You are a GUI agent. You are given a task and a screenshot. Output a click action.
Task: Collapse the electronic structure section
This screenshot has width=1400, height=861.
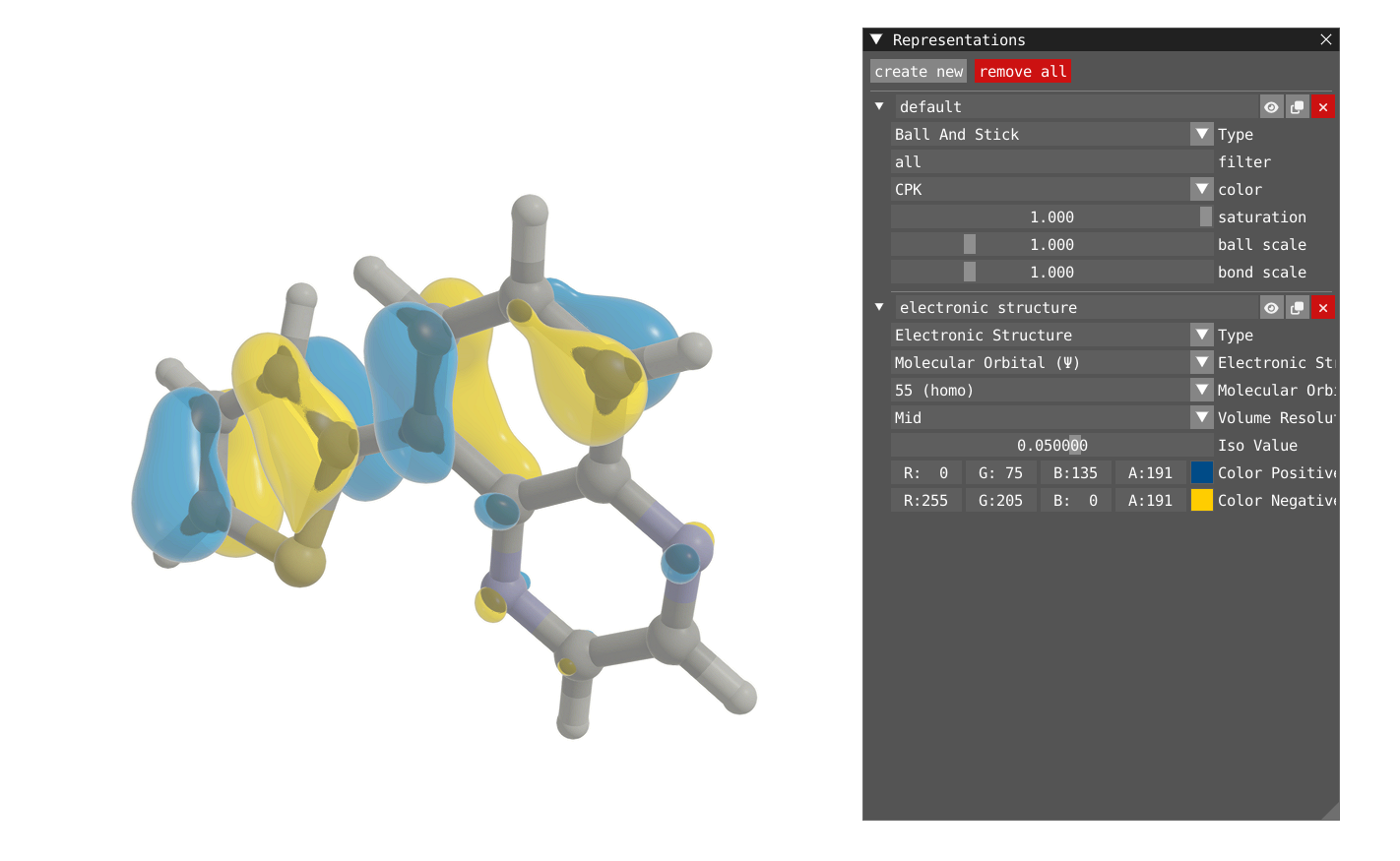point(879,307)
